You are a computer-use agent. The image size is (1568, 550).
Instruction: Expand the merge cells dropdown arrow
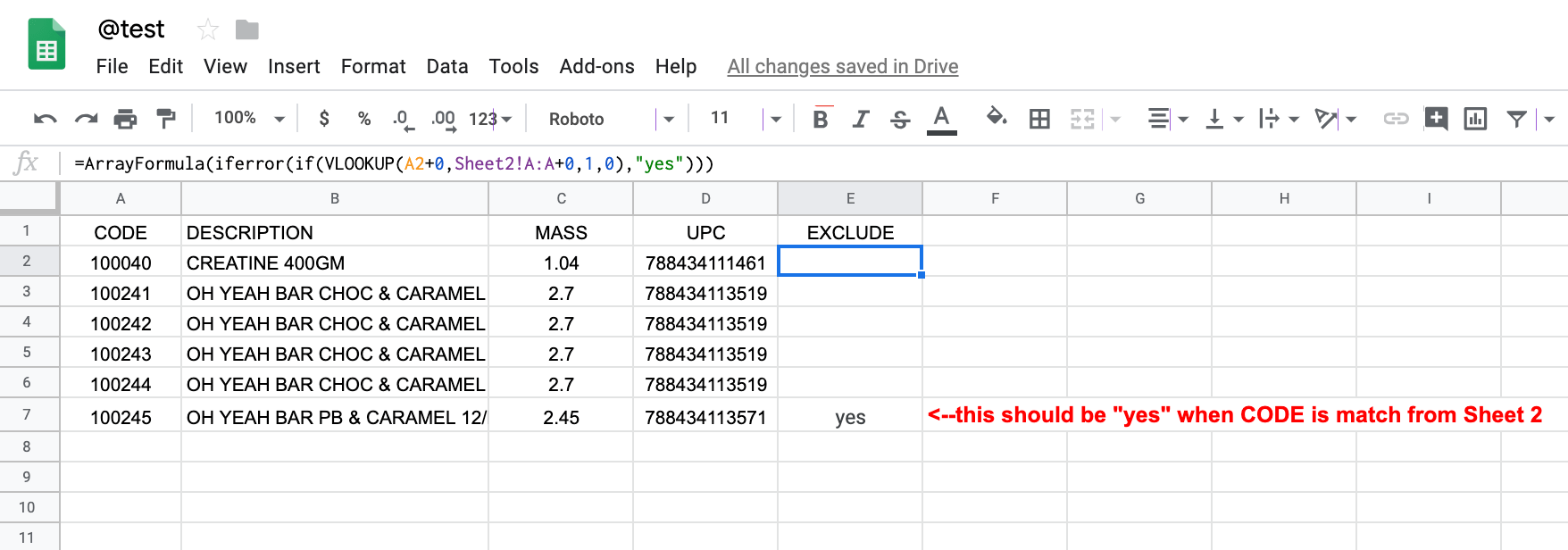tap(1115, 119)
